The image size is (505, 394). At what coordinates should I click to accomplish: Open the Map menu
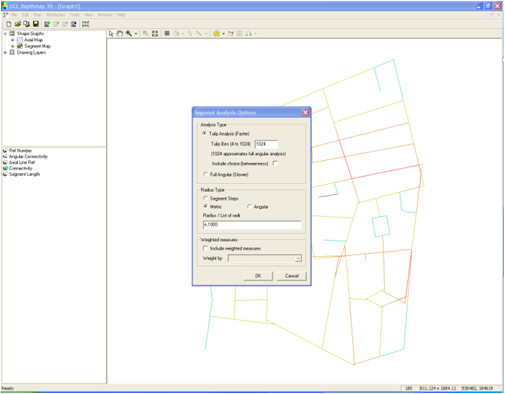pos(37,15)
